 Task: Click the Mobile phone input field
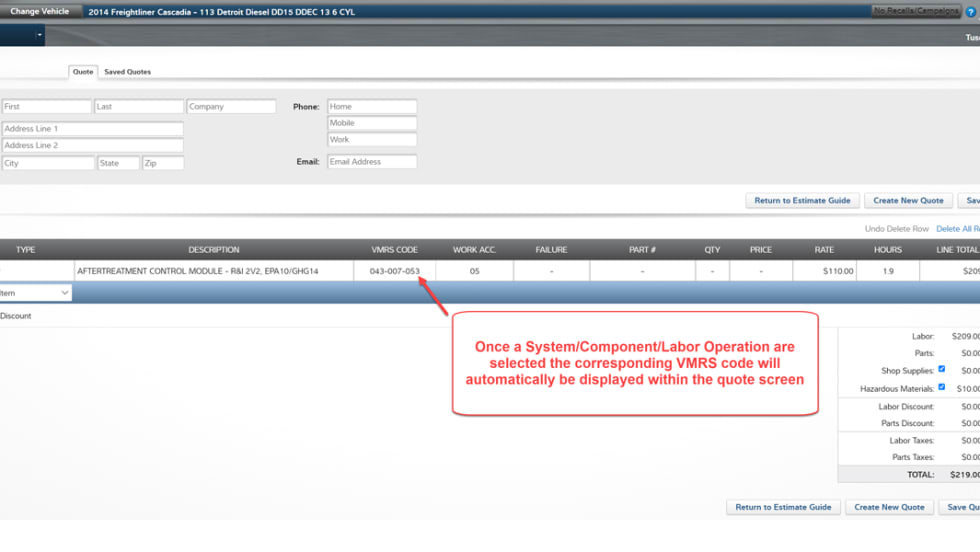[x=372, y=123]
